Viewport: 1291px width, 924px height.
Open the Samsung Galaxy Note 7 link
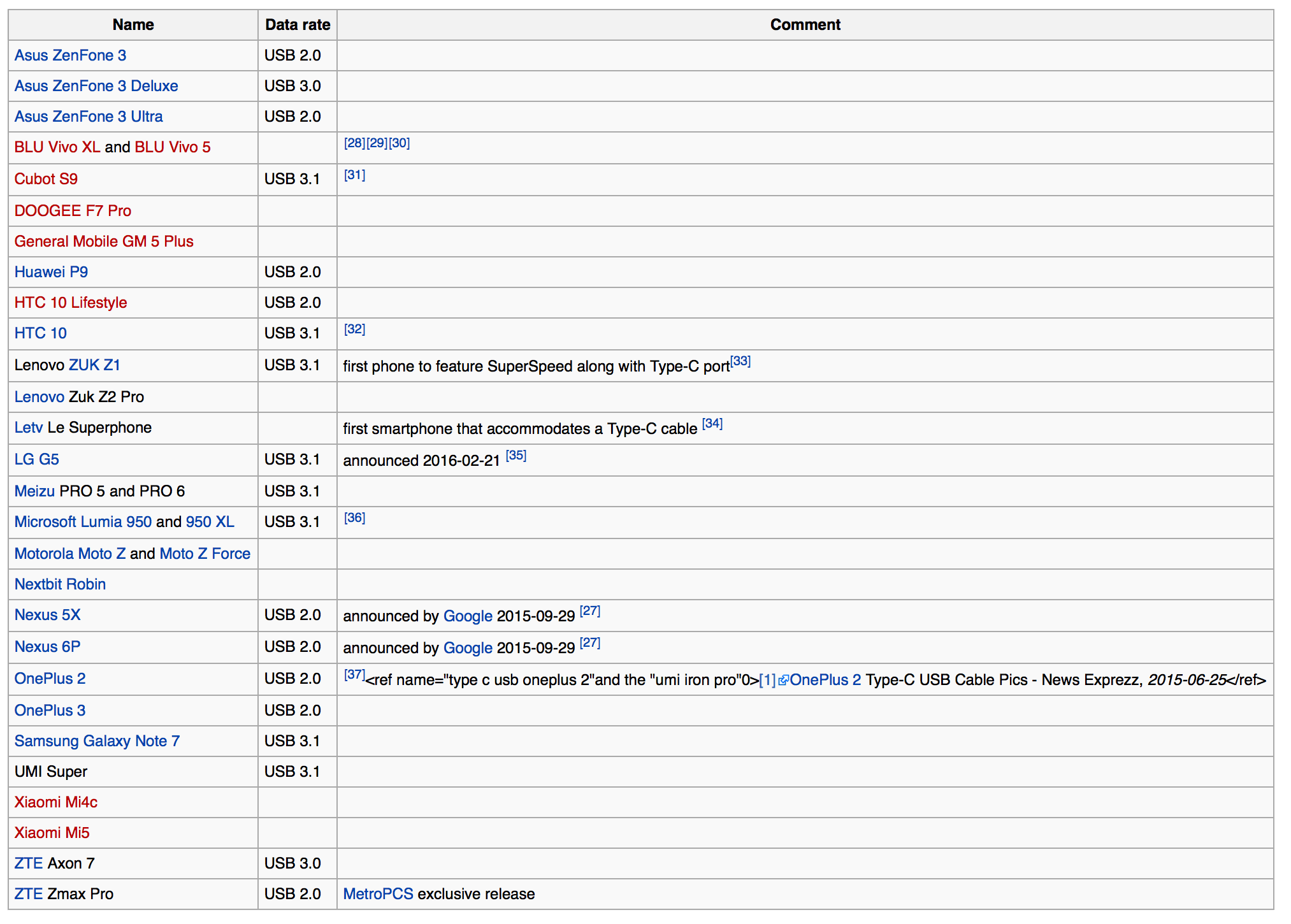[97, 741]
